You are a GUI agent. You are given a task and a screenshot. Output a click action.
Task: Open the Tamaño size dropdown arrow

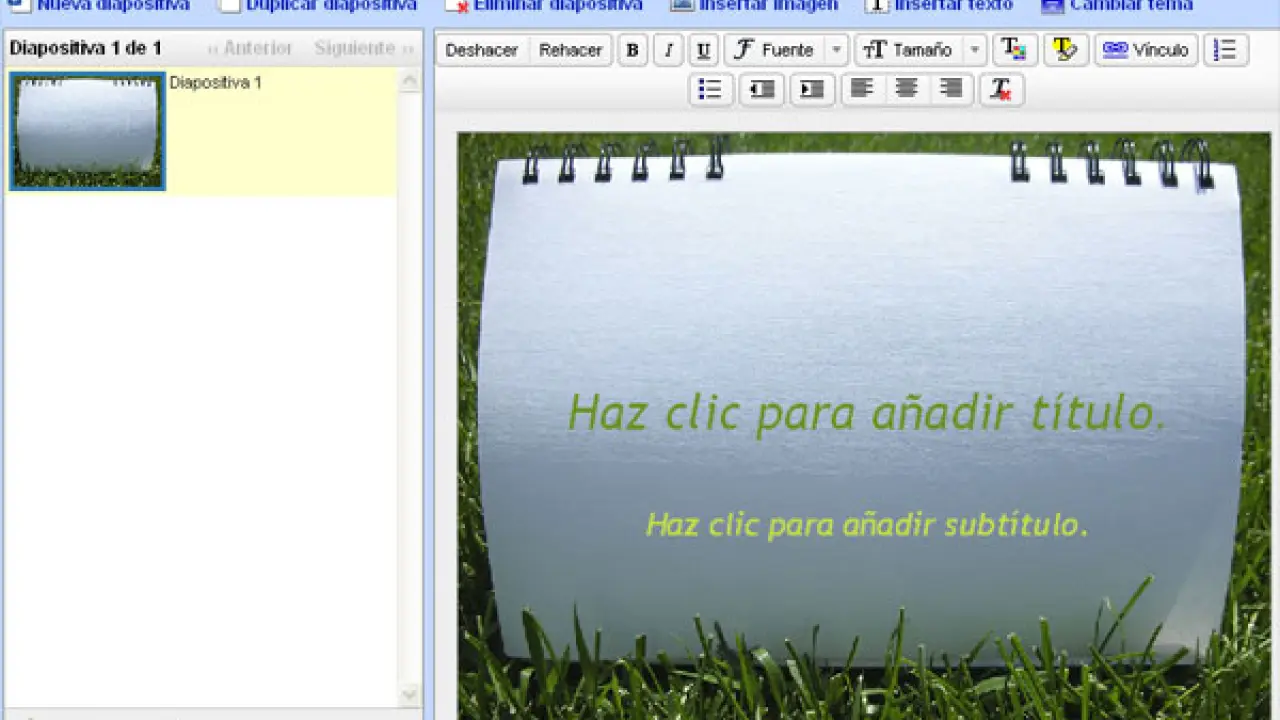point(975,50)
